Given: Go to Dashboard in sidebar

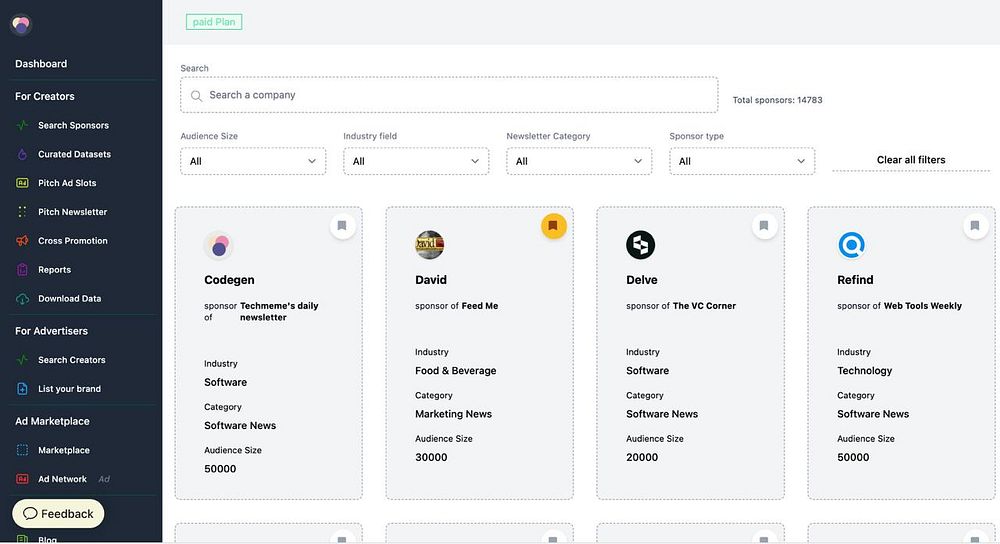Looking at the screenshot, I should pyautogui.click(x=41, y=64).
